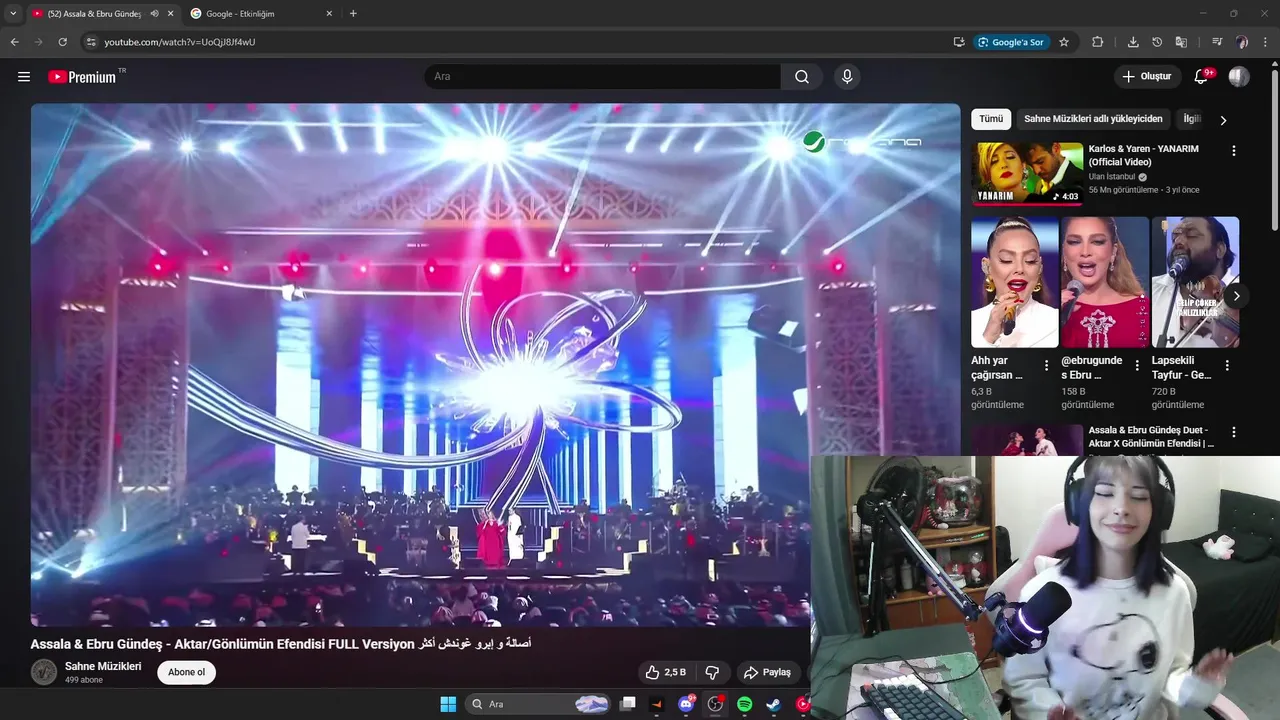This screenshot has height=720, width=1280.
Task: Click the Oluştur create button
Action: click(x=1146, y=77)
